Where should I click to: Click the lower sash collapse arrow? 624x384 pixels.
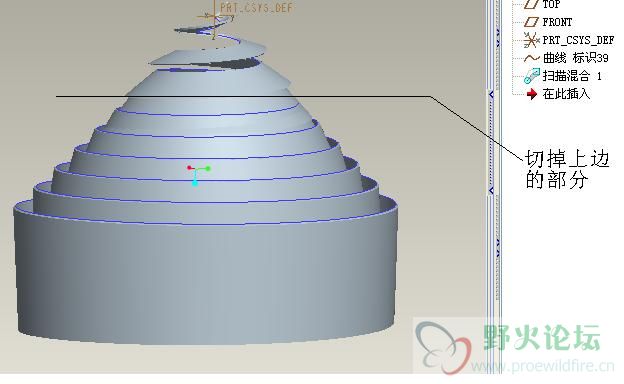[x=491, y=191]
